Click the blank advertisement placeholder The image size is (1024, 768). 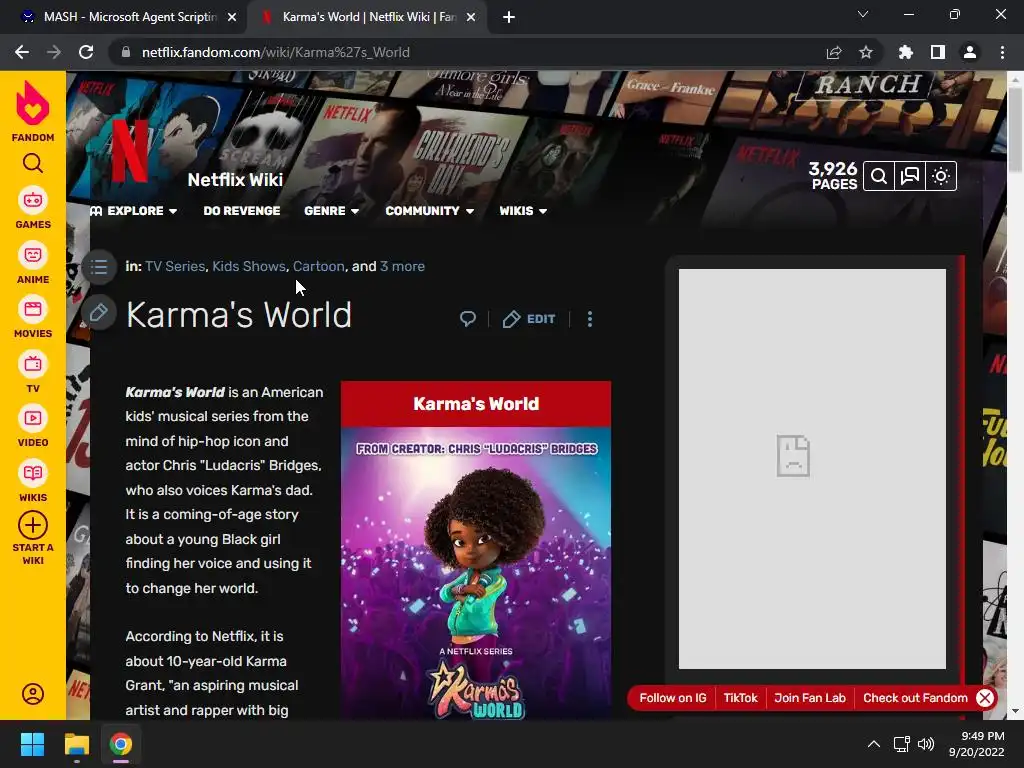tap(812, 469)
